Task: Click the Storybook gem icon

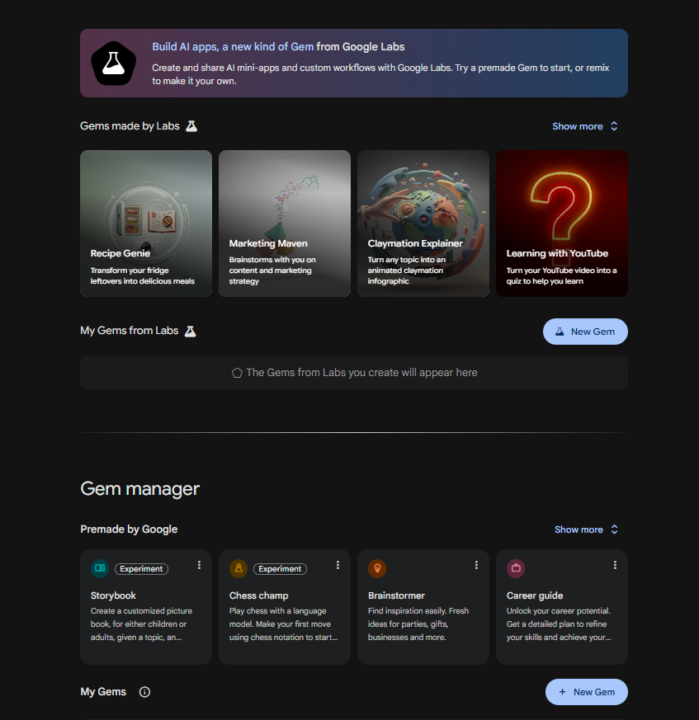Action: [99, 568]
